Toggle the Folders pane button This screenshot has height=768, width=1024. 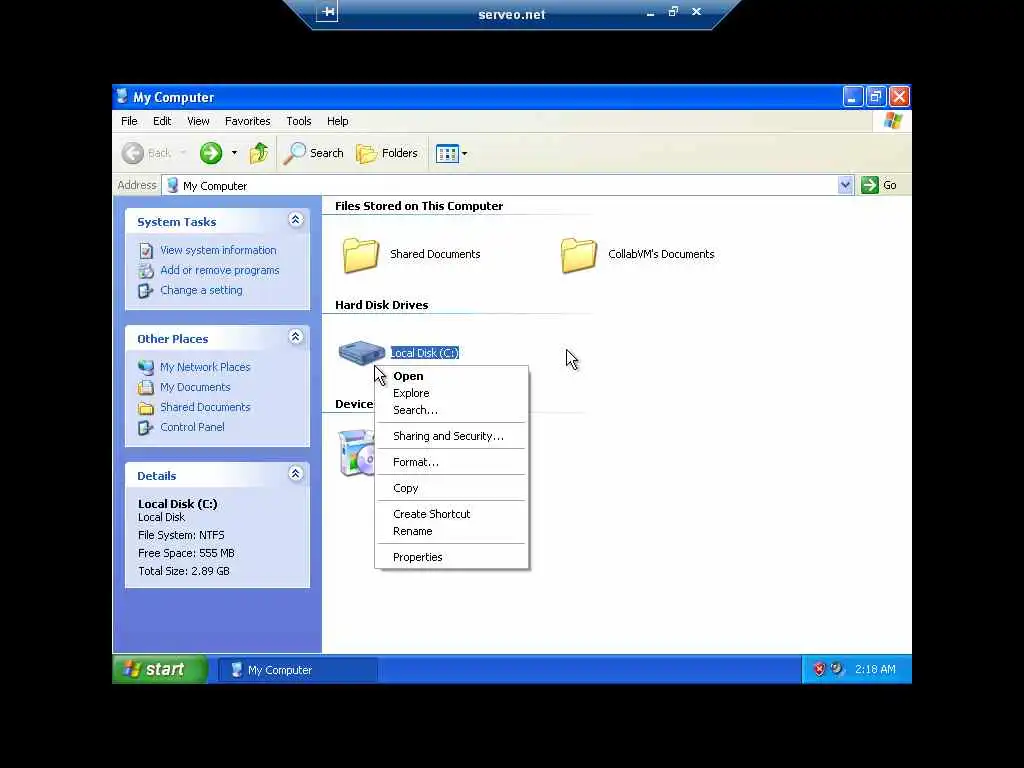click(387, 153)
